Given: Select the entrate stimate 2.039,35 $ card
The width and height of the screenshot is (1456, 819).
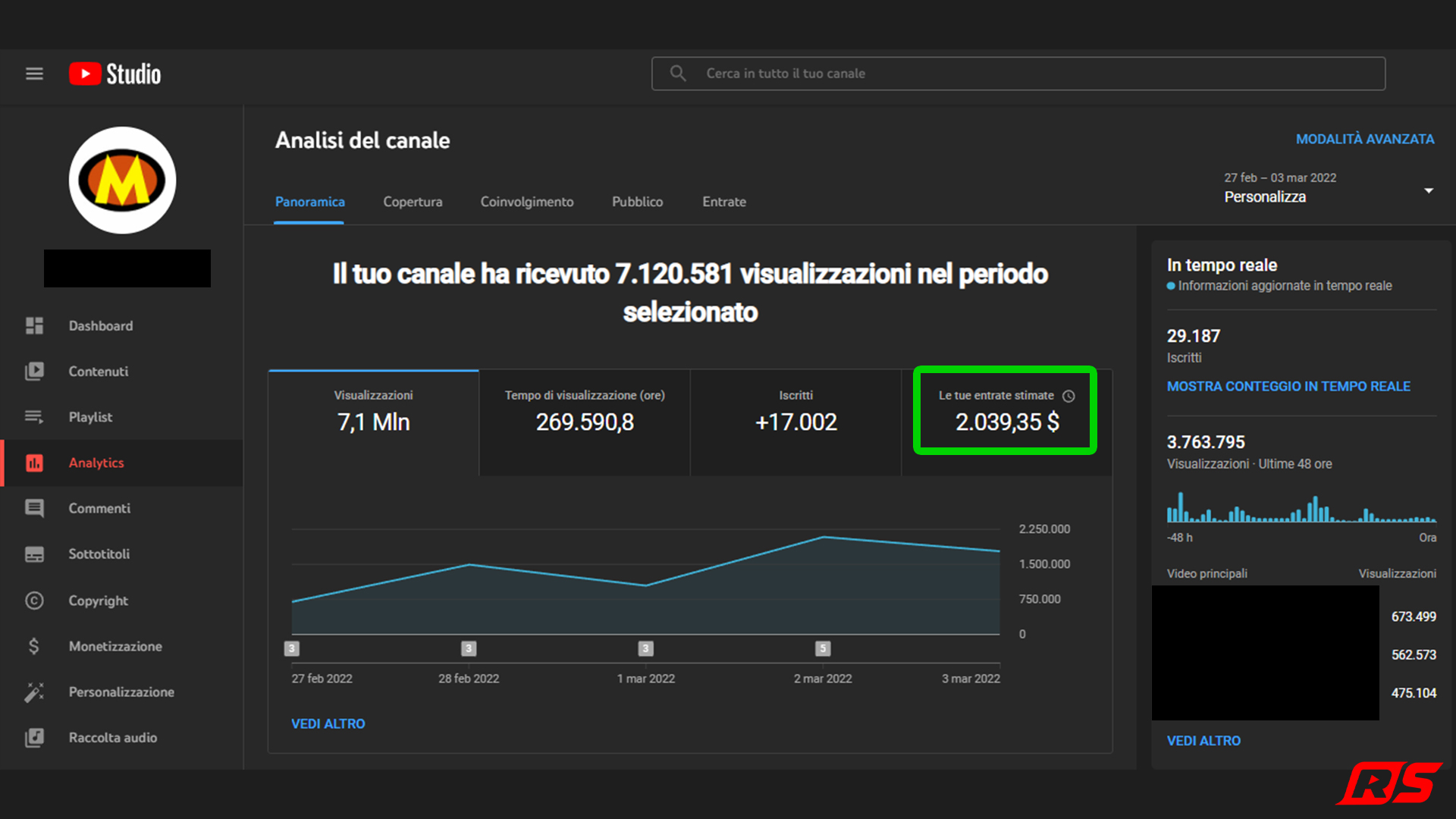Looking at the screenshot, I should [x=1007, y=423].
